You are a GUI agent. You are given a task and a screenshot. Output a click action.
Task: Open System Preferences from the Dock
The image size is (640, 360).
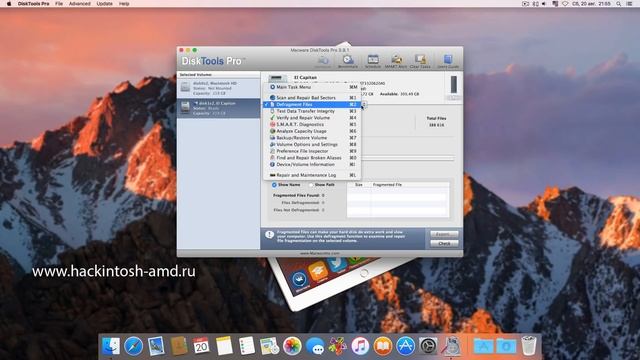(x=428, y=346)
